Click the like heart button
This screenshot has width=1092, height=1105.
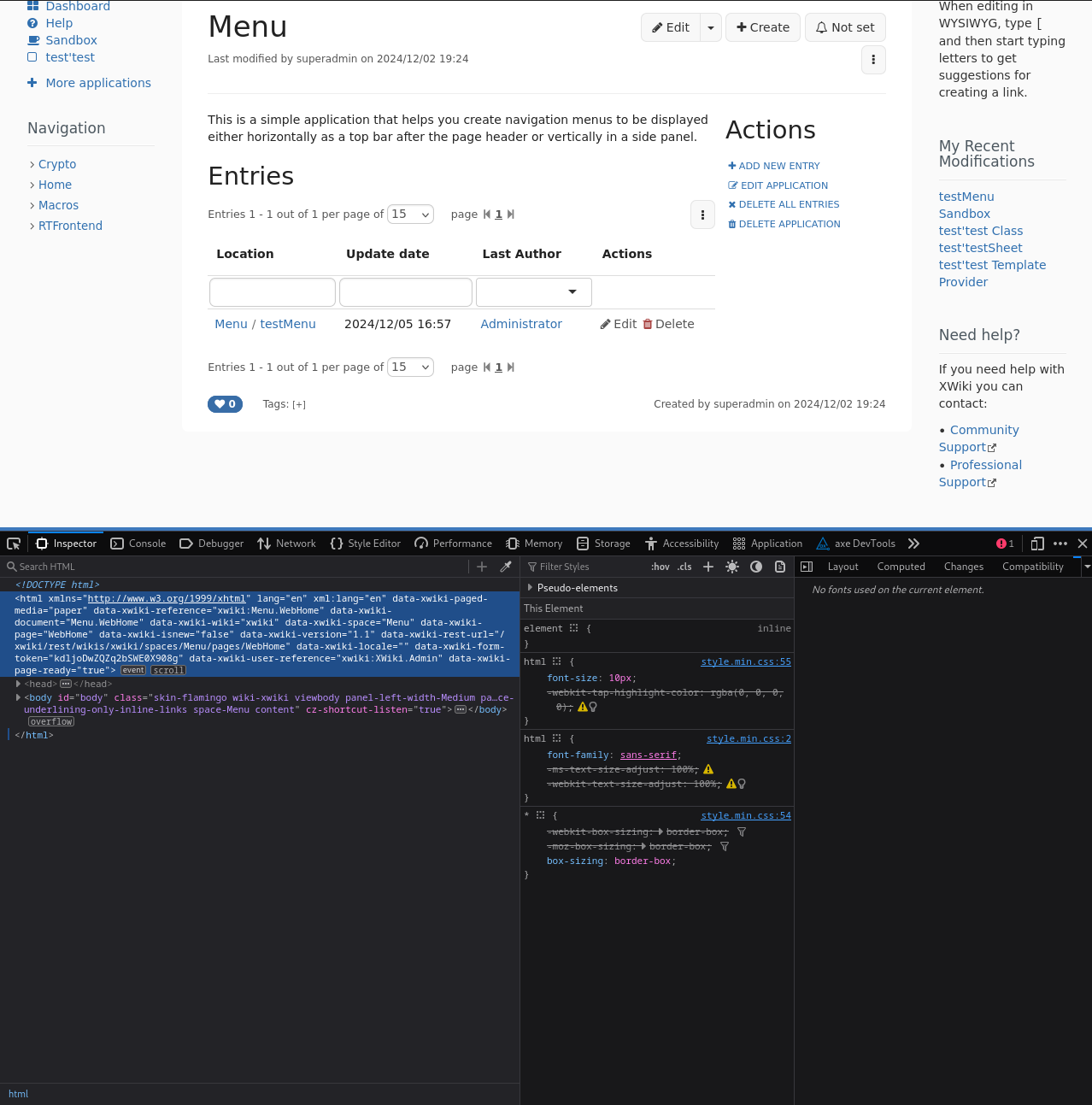point(225,404)
